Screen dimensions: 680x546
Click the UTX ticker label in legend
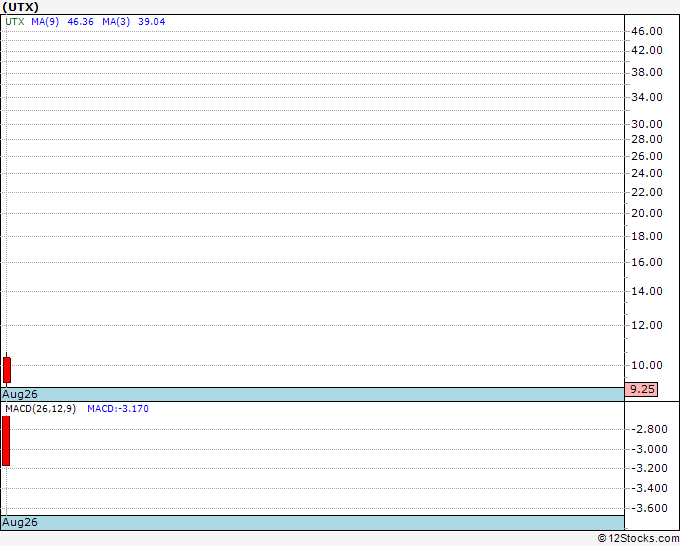coord(15,22)
